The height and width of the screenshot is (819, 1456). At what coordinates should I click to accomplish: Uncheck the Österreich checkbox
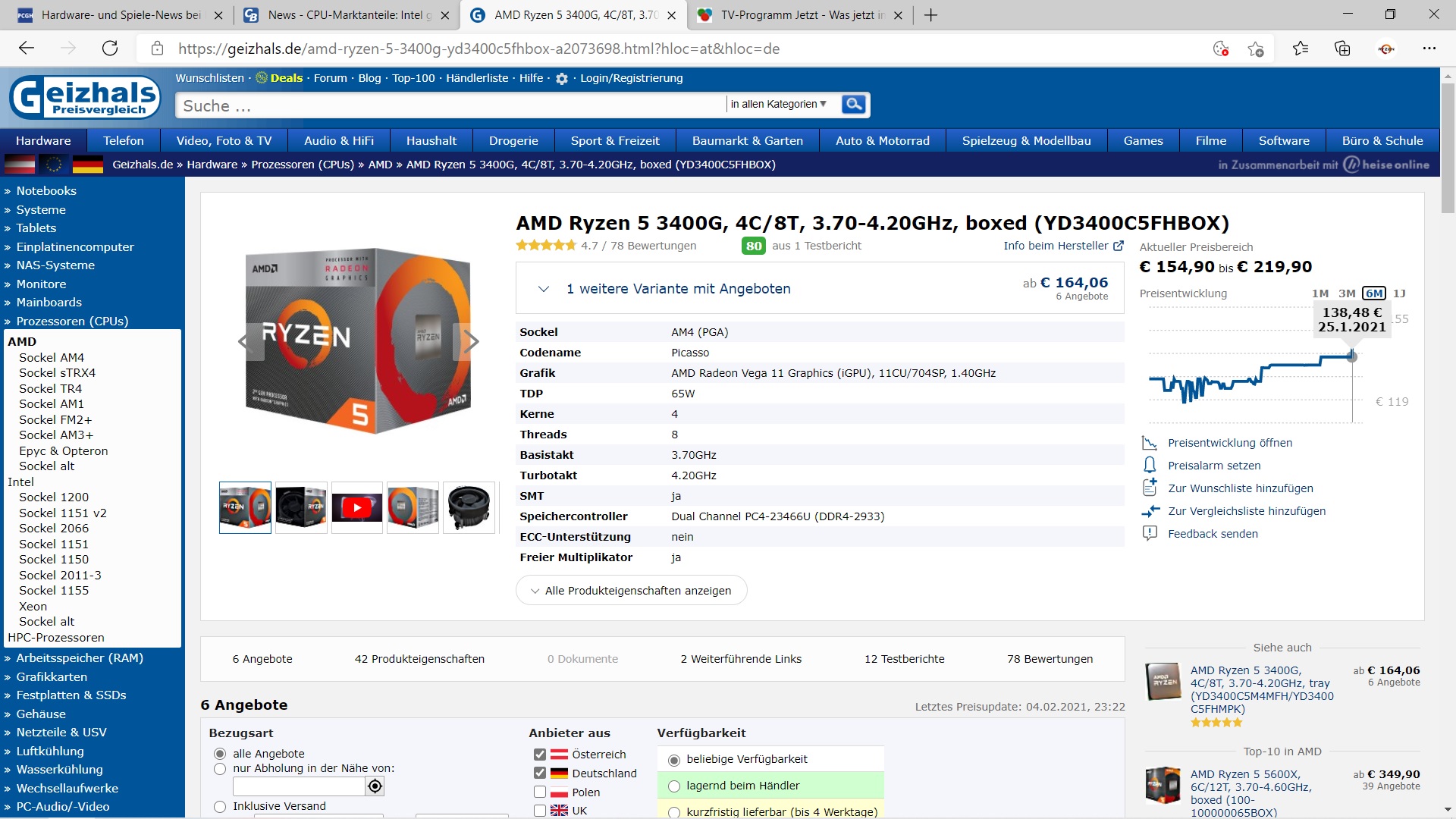[x=540, y=755]
